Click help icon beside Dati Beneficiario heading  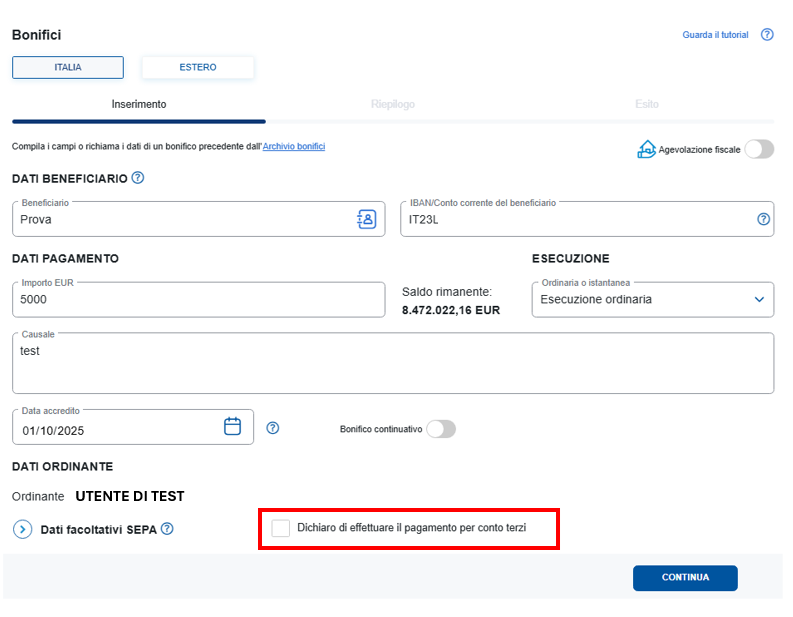[x=138, y=178]
